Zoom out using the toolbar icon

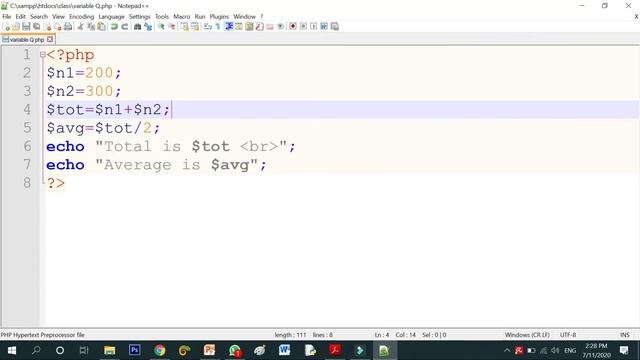pyautogui.click(x=172, y=27)
